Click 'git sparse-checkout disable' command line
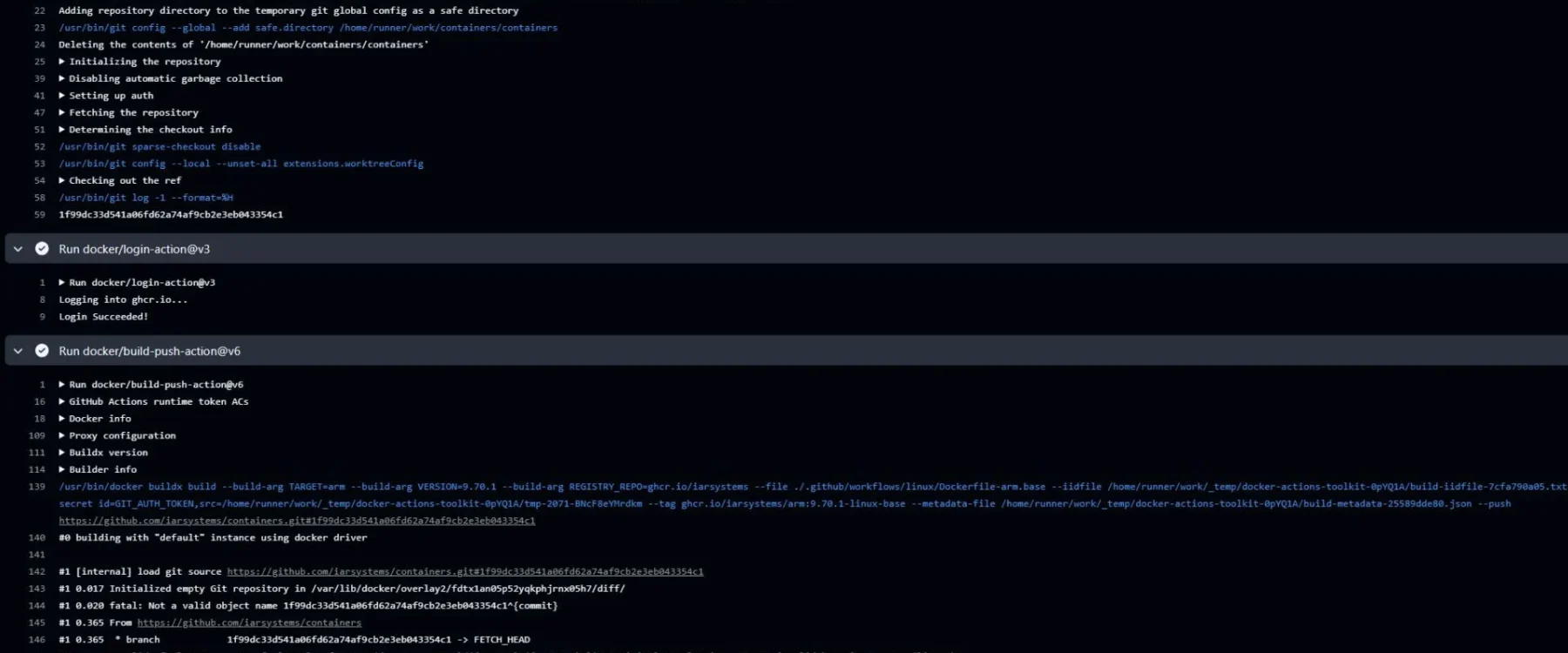 [159, 146]
